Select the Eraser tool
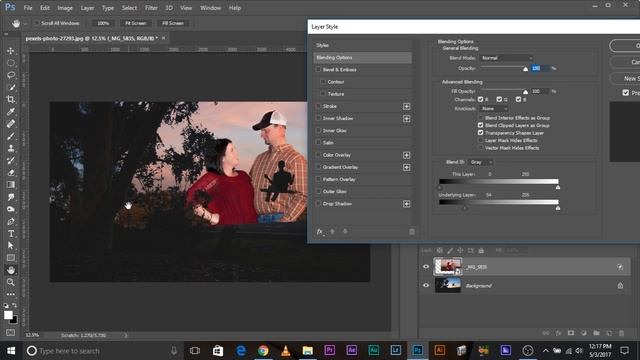The width and height of the screenshot is (640, 360). click(x=11, y=173)
